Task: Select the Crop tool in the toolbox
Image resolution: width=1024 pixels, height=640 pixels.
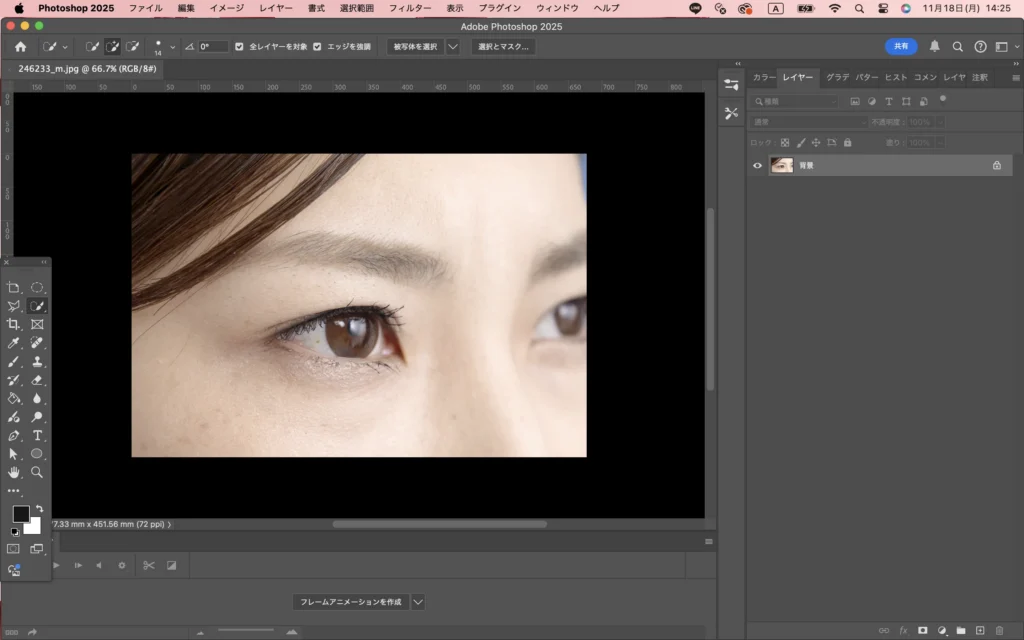Action: [14, 325]
